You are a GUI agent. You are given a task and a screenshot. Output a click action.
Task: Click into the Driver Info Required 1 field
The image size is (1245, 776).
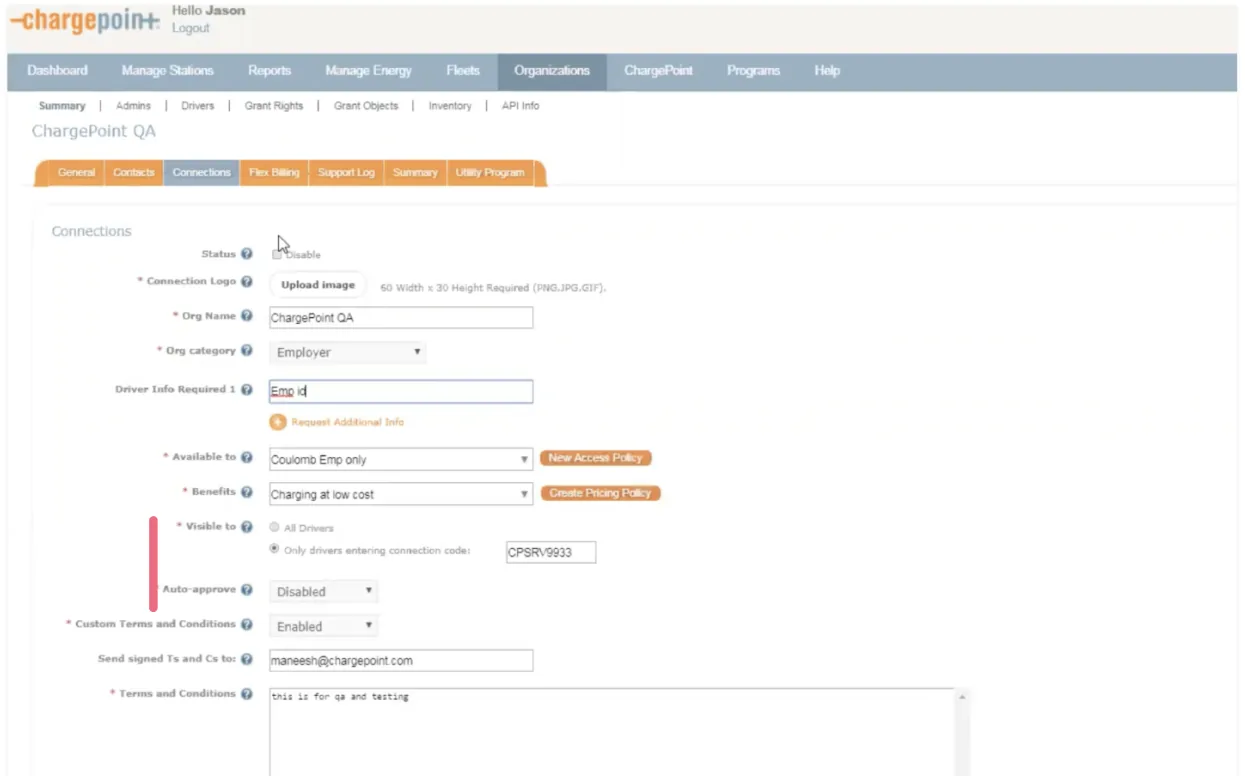coord(401,392)
